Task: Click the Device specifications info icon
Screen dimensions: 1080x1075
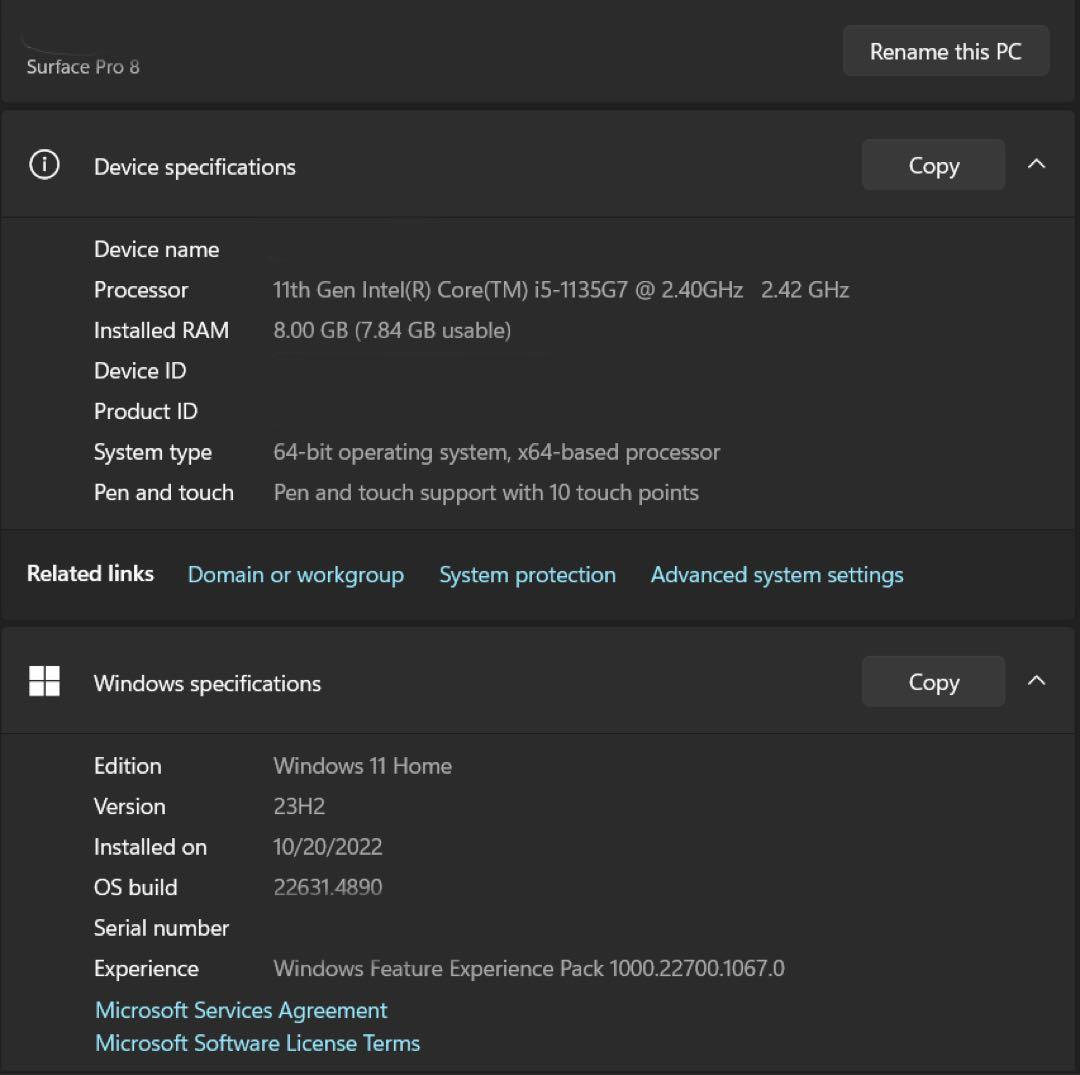Action: [43, 165]
